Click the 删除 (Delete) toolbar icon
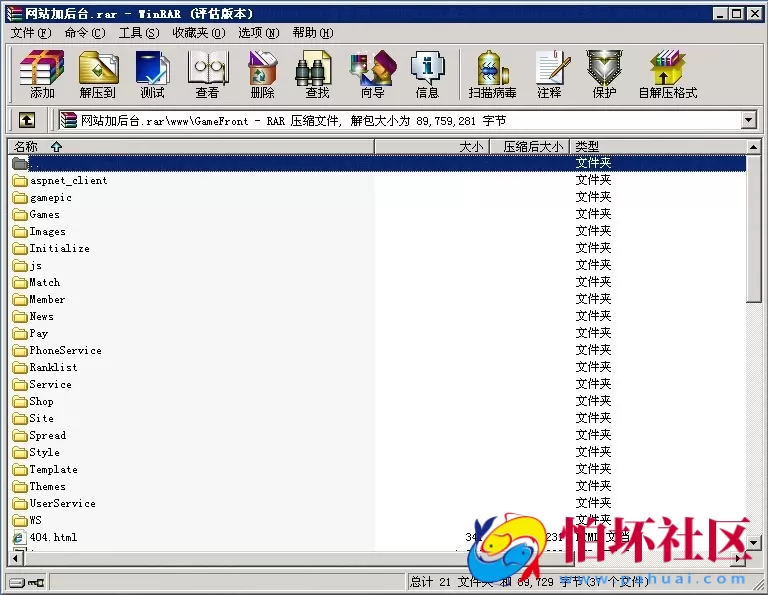This screenshot has width=768, height=595. [x=263, y=74]
